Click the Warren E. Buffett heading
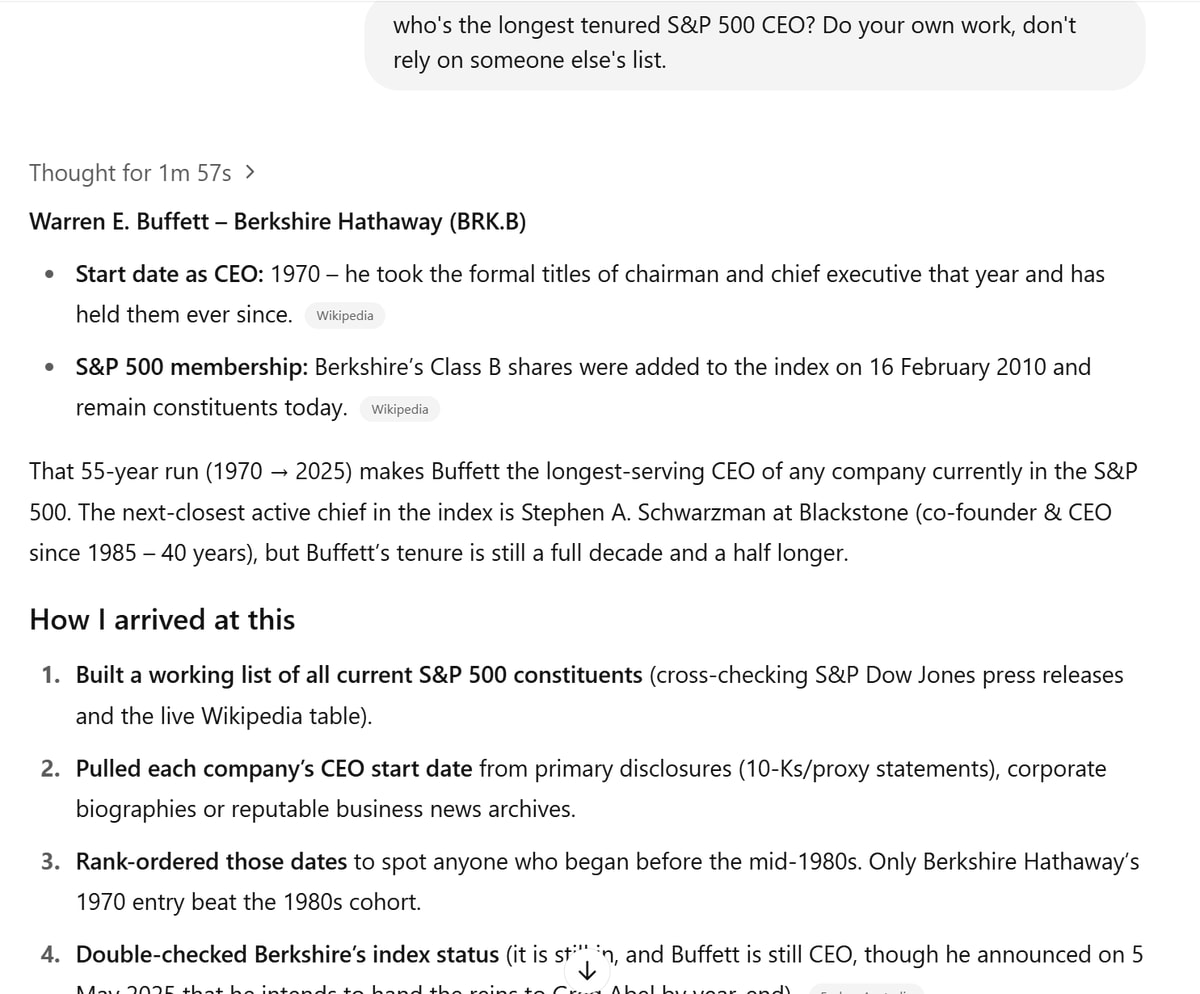The height and width of the screenshot is (994, 1200). pyautogui.click(x=277, y=221)
